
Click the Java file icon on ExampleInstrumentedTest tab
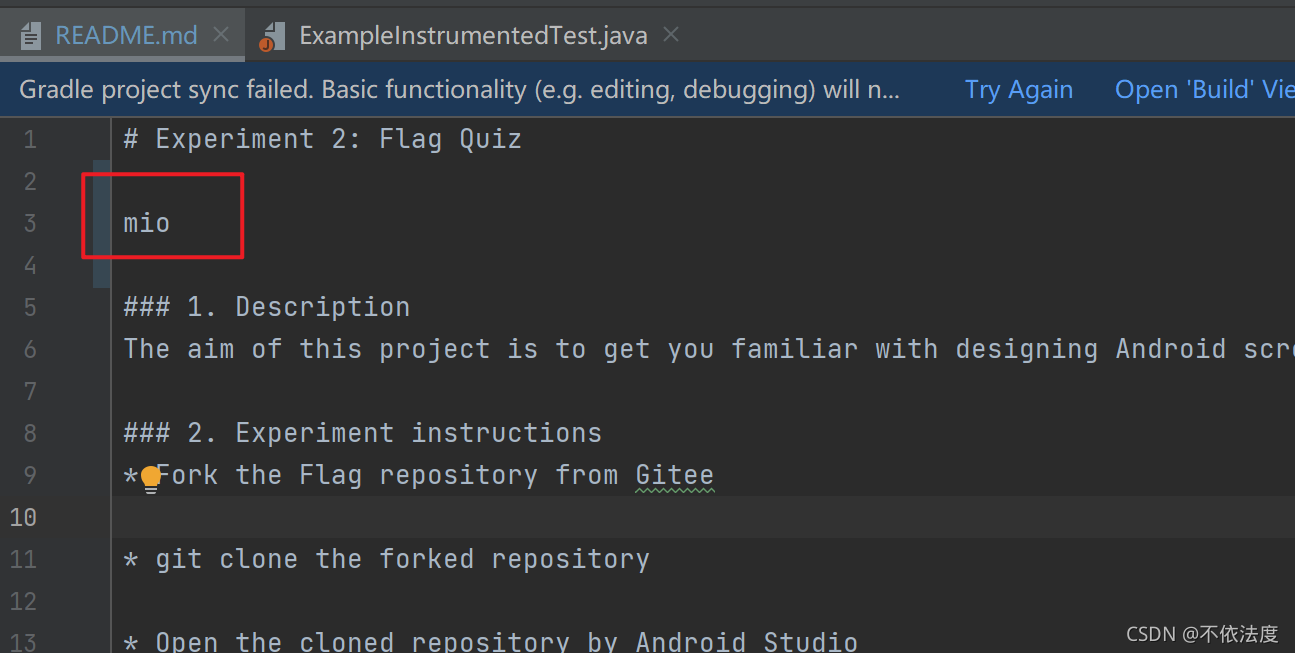[271, 37]
